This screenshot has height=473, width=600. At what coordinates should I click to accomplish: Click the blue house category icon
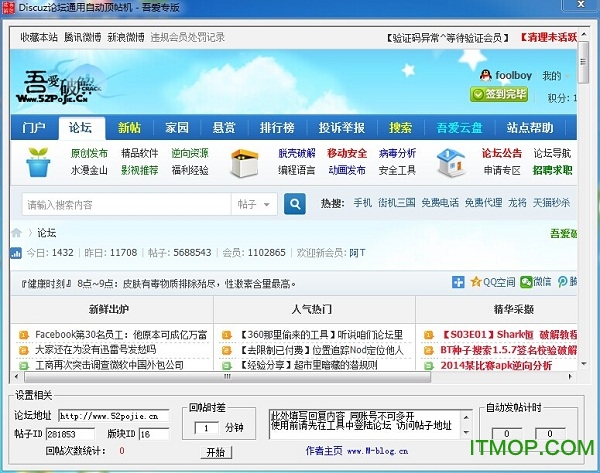[450, 163]
